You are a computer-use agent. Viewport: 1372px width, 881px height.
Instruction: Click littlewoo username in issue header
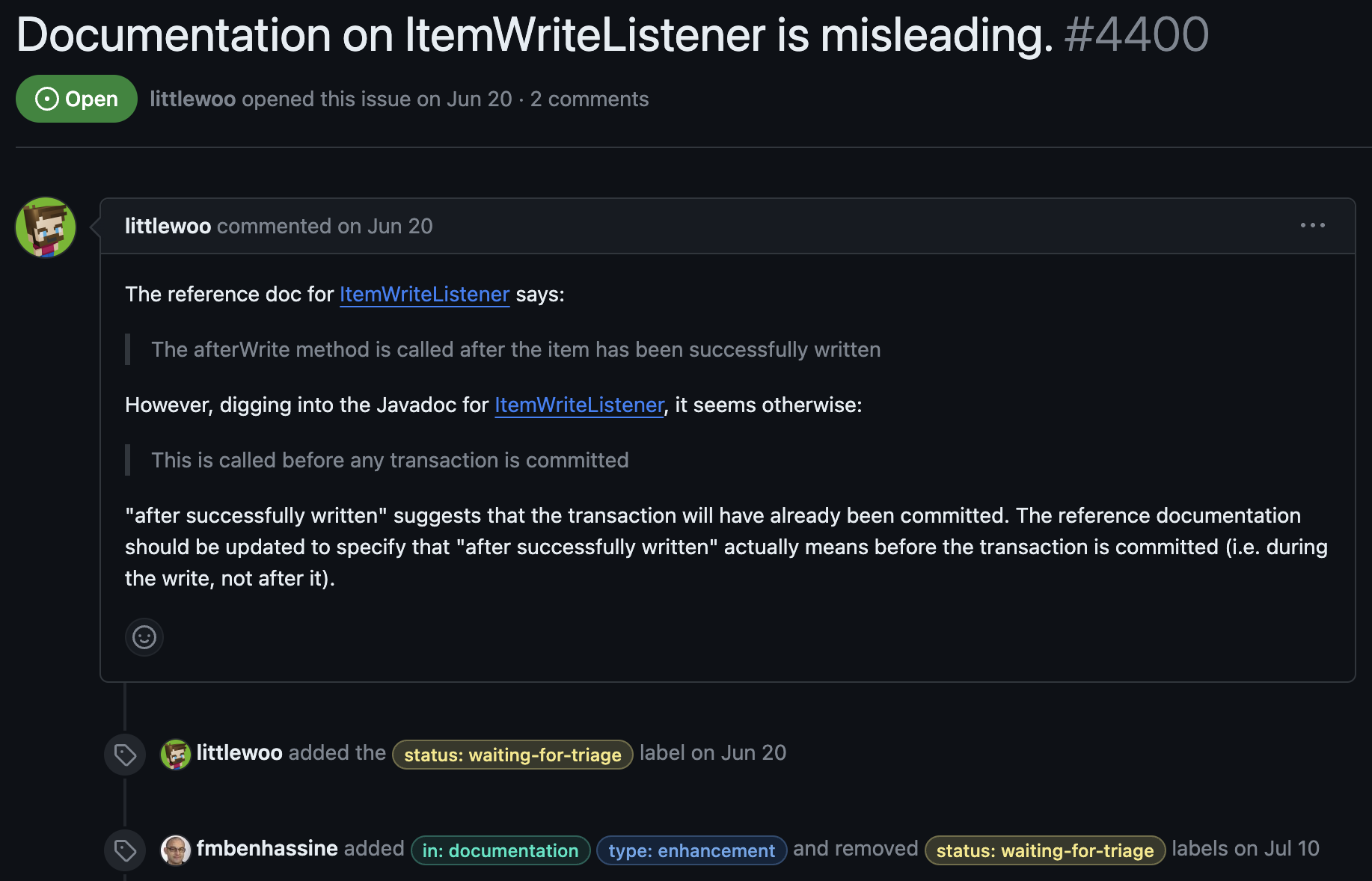[193, 99]
